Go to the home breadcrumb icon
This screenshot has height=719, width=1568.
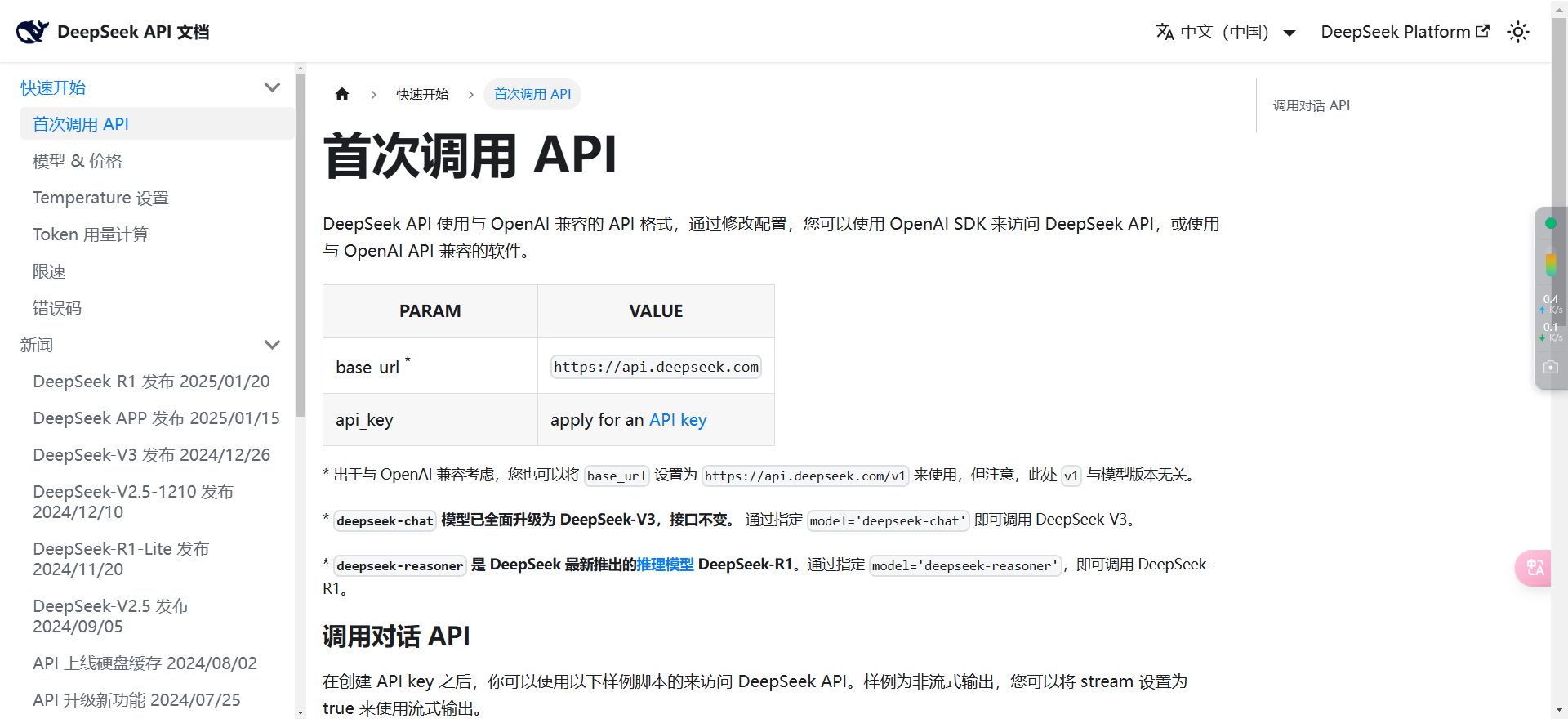point(342,94)
